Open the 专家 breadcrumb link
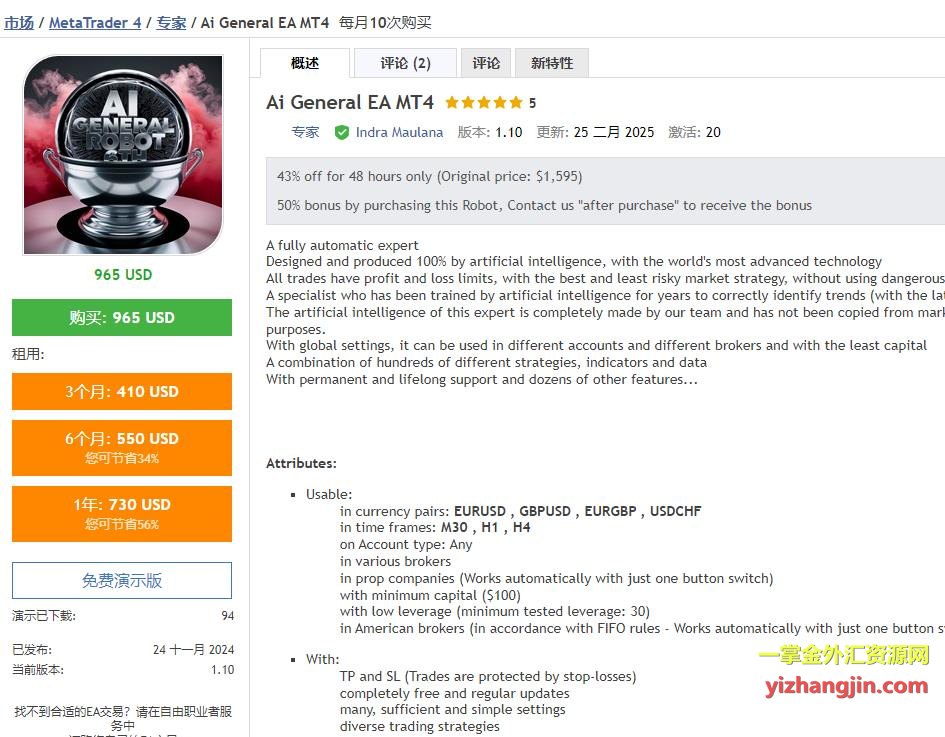The width and height of the screenshot is (945, 737). point(171,23)
